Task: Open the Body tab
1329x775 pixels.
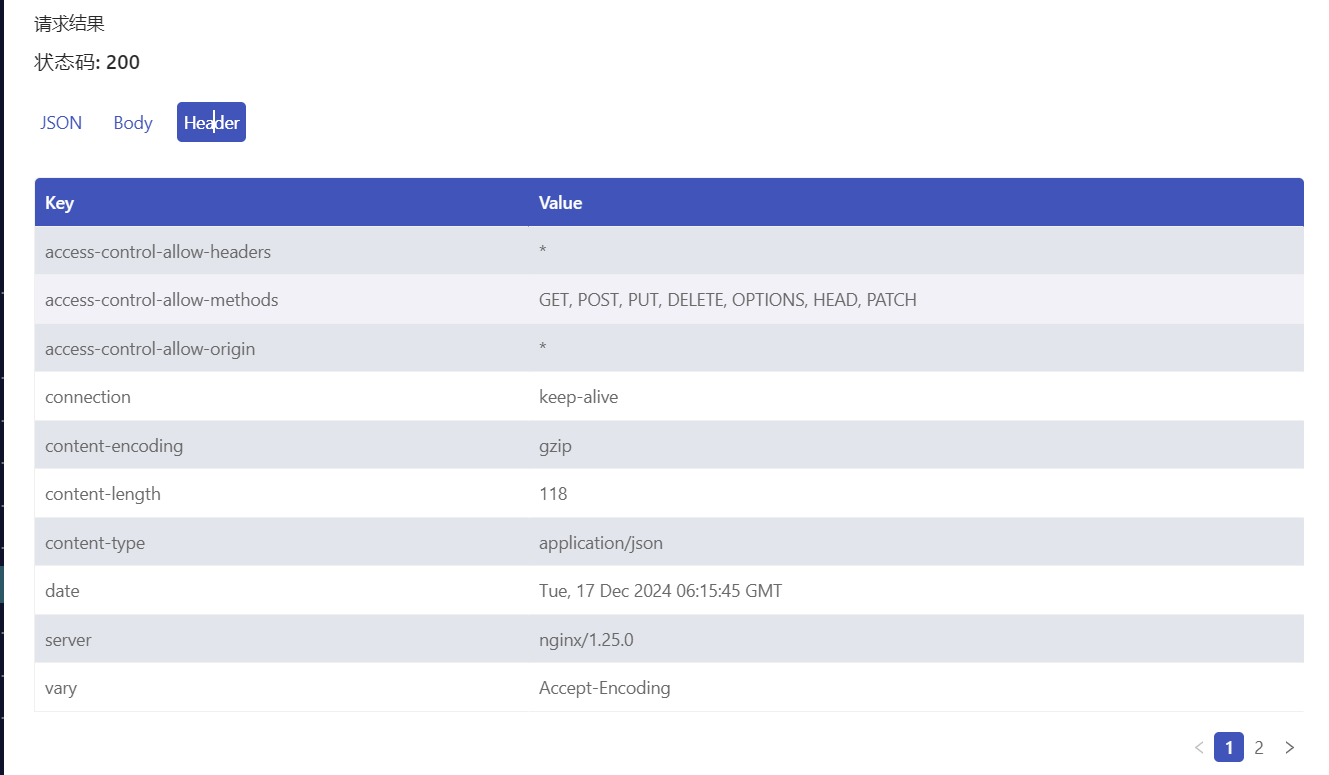Action: point(133,123)
